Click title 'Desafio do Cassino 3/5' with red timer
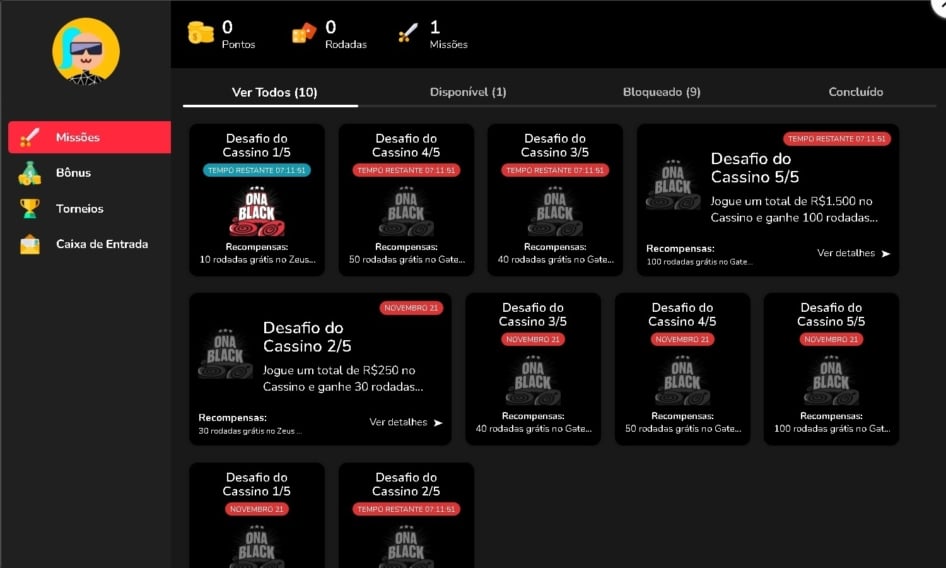The height and width of the screenshot is (568, 946). tap(555, 145)
